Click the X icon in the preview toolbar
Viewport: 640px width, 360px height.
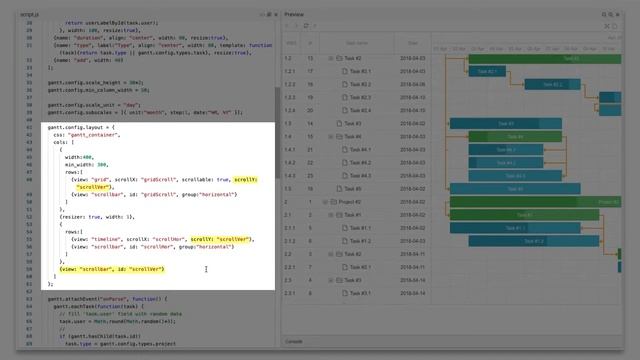pyautogui.click(x=607, y=26)
